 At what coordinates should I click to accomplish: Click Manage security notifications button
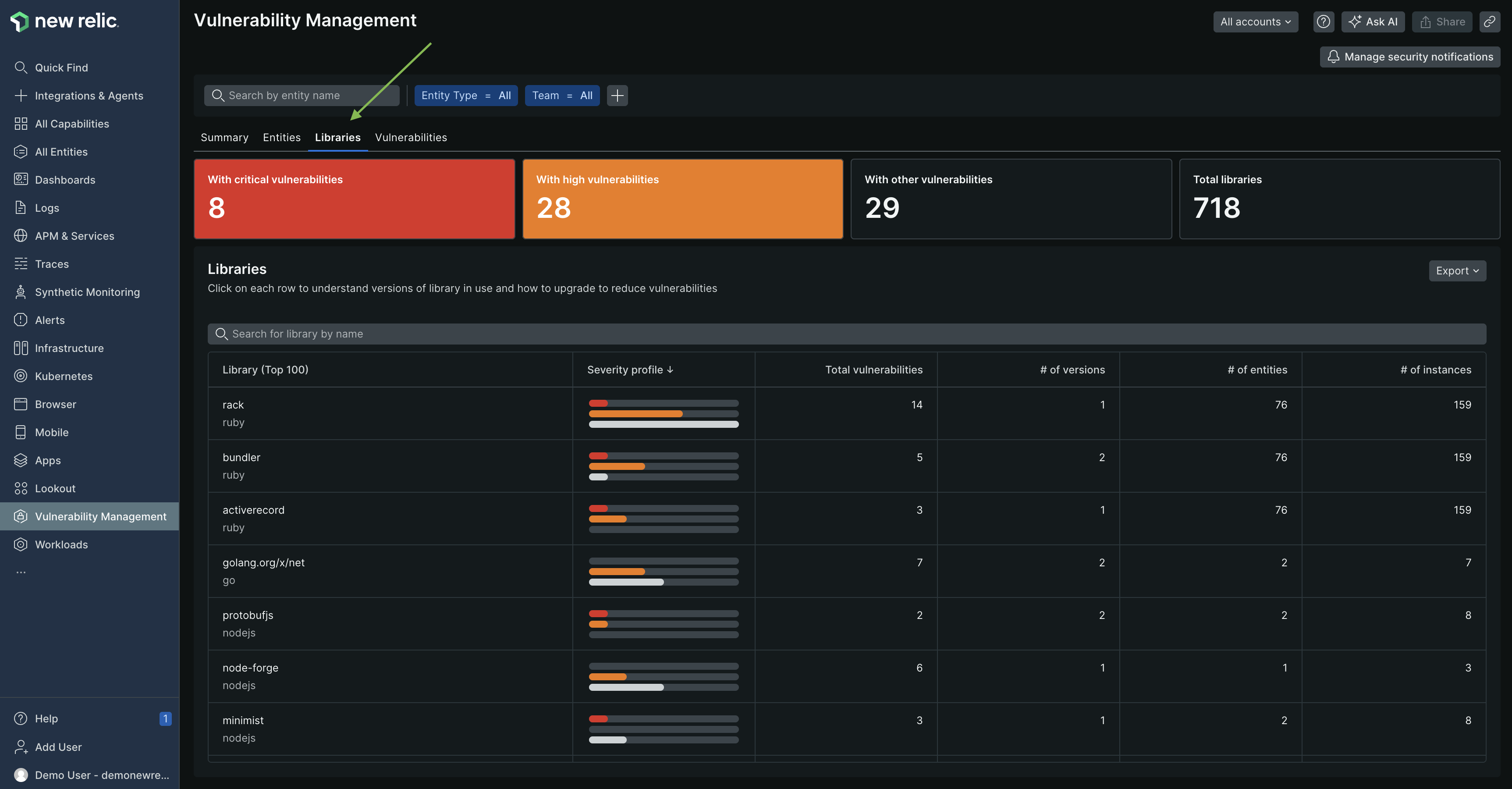click(x=1410, y=57)
